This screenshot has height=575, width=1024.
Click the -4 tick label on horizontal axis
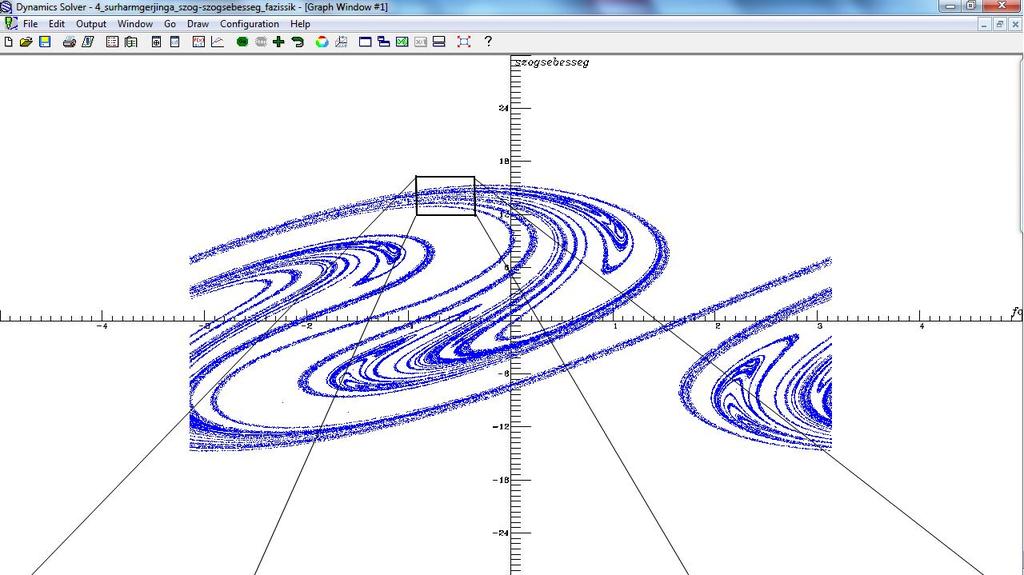102,325
